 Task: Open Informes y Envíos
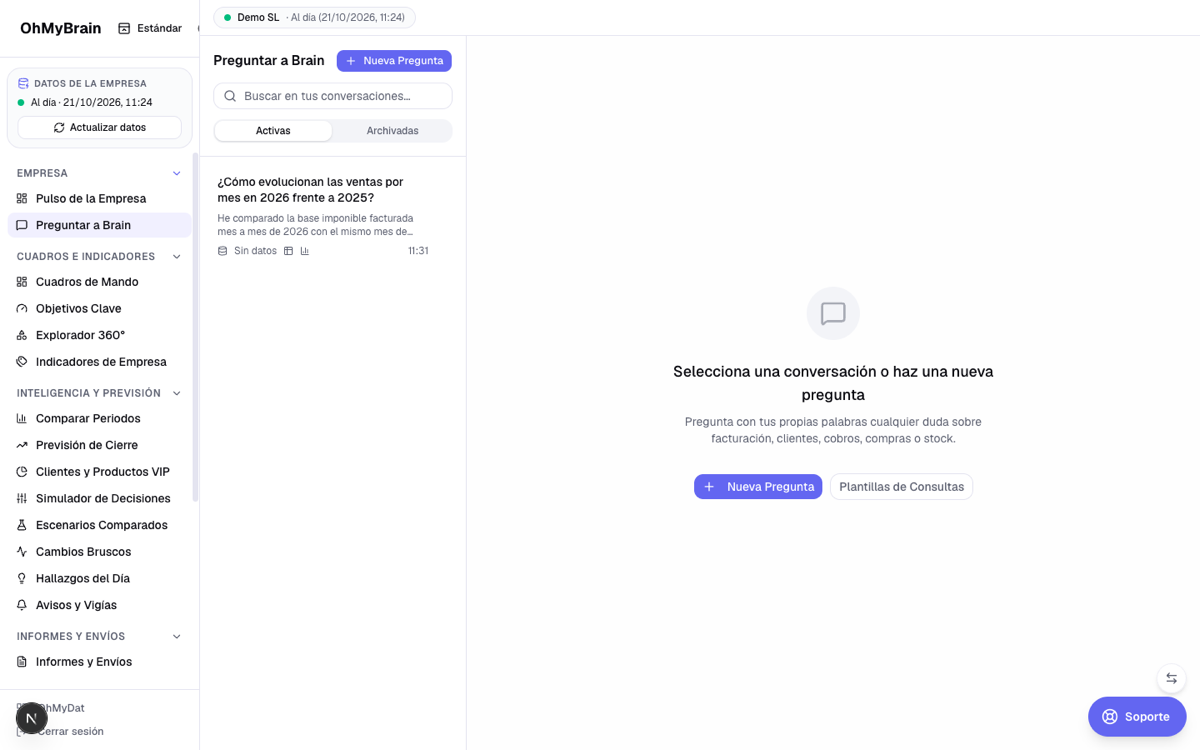point(99,662)
